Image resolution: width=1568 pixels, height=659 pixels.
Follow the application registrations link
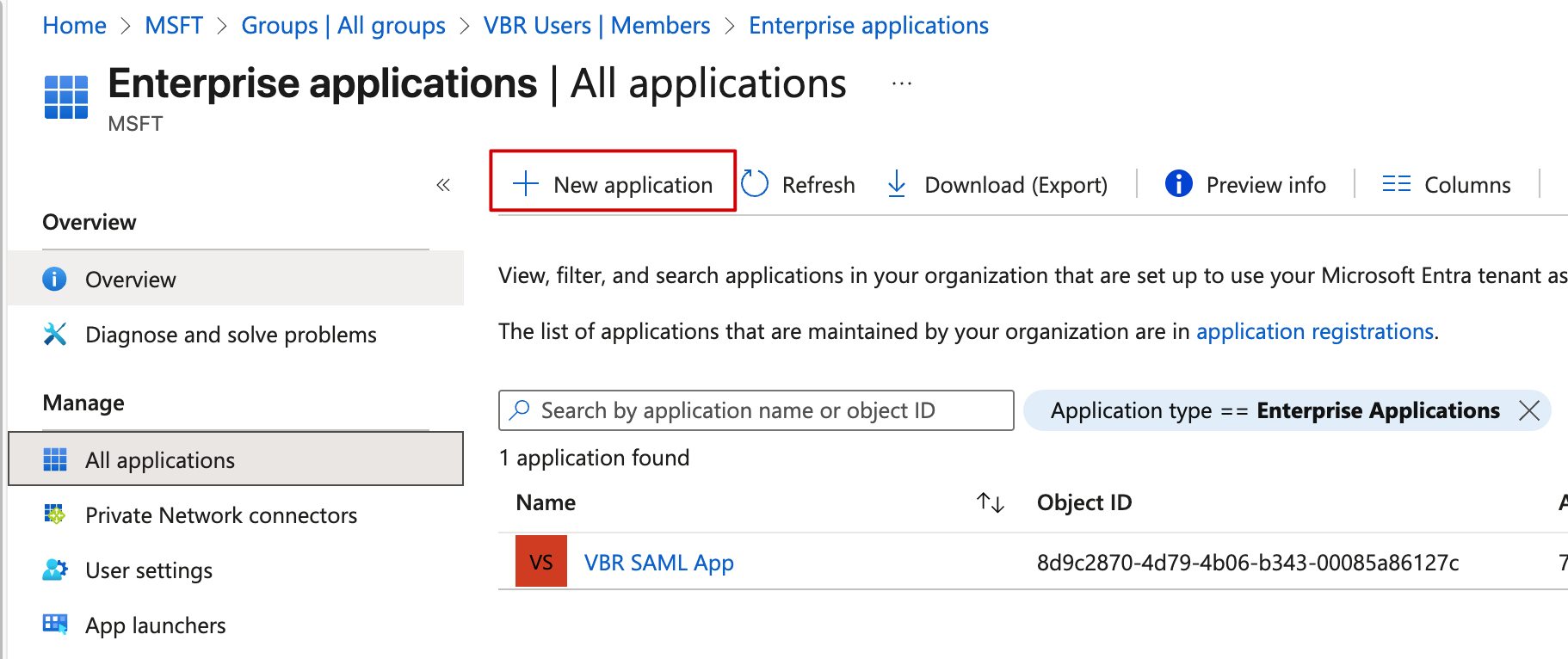[1314, 331]
